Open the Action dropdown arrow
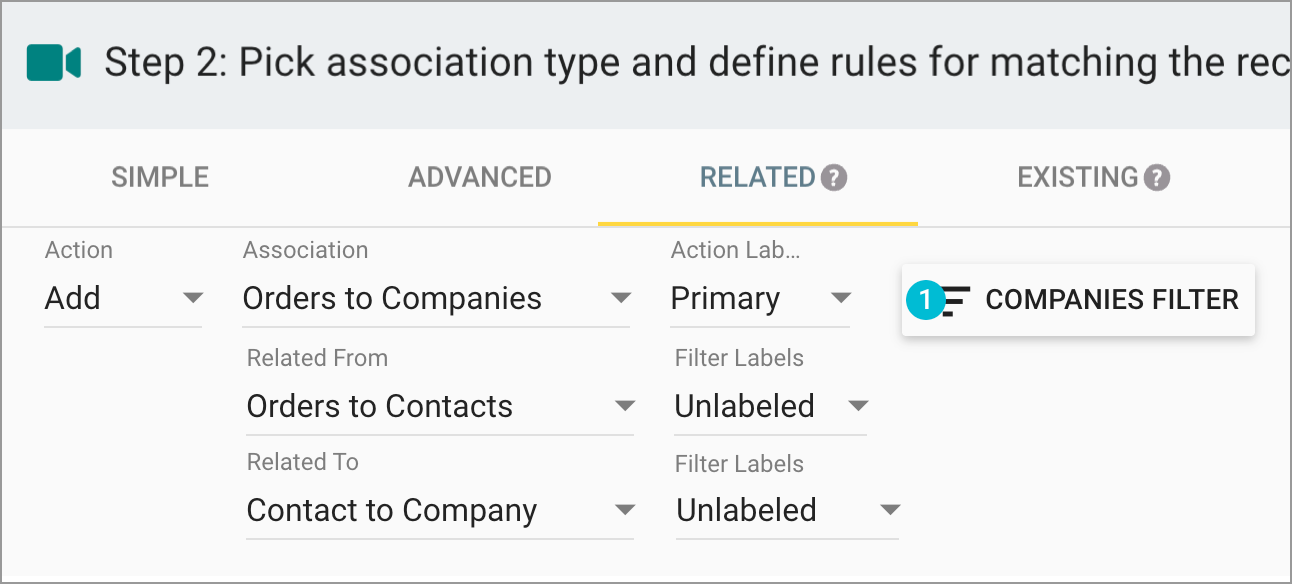The image size is (1292, 584). [193, 299]
